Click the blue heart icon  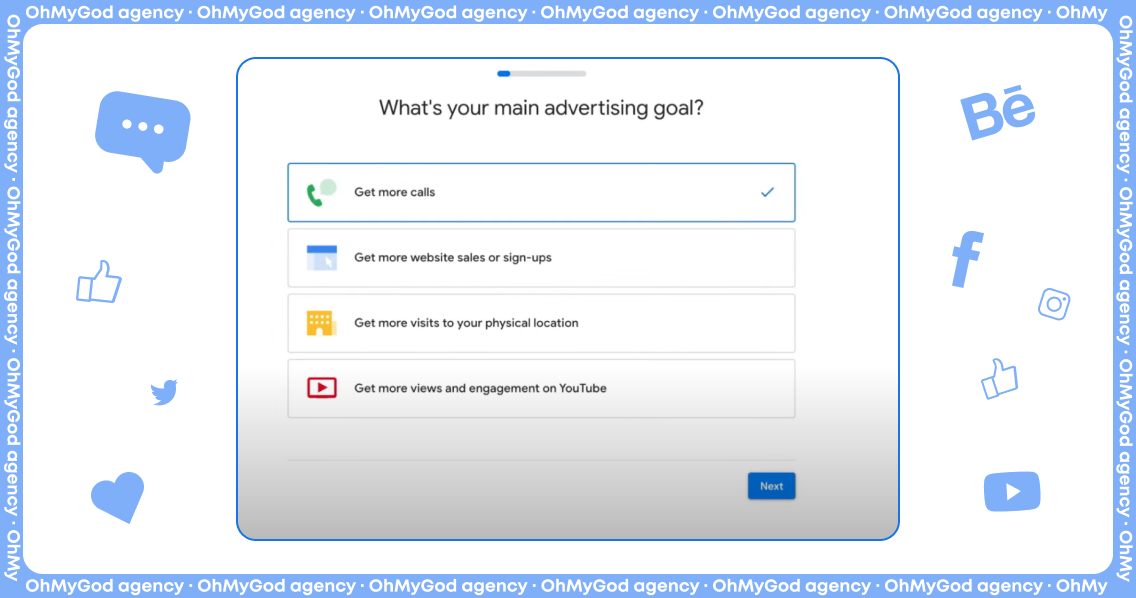click(x=118, y=496)
